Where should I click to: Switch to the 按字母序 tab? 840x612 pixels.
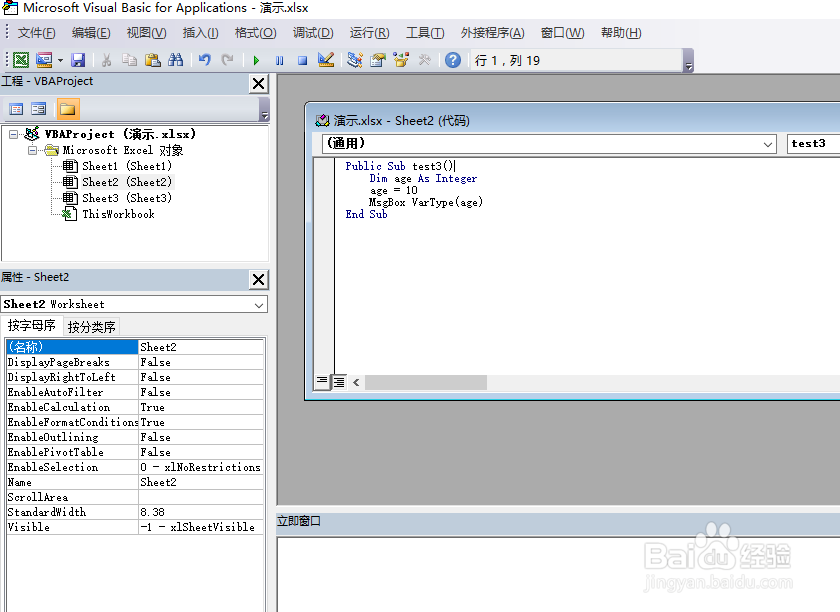coord(32,326)
